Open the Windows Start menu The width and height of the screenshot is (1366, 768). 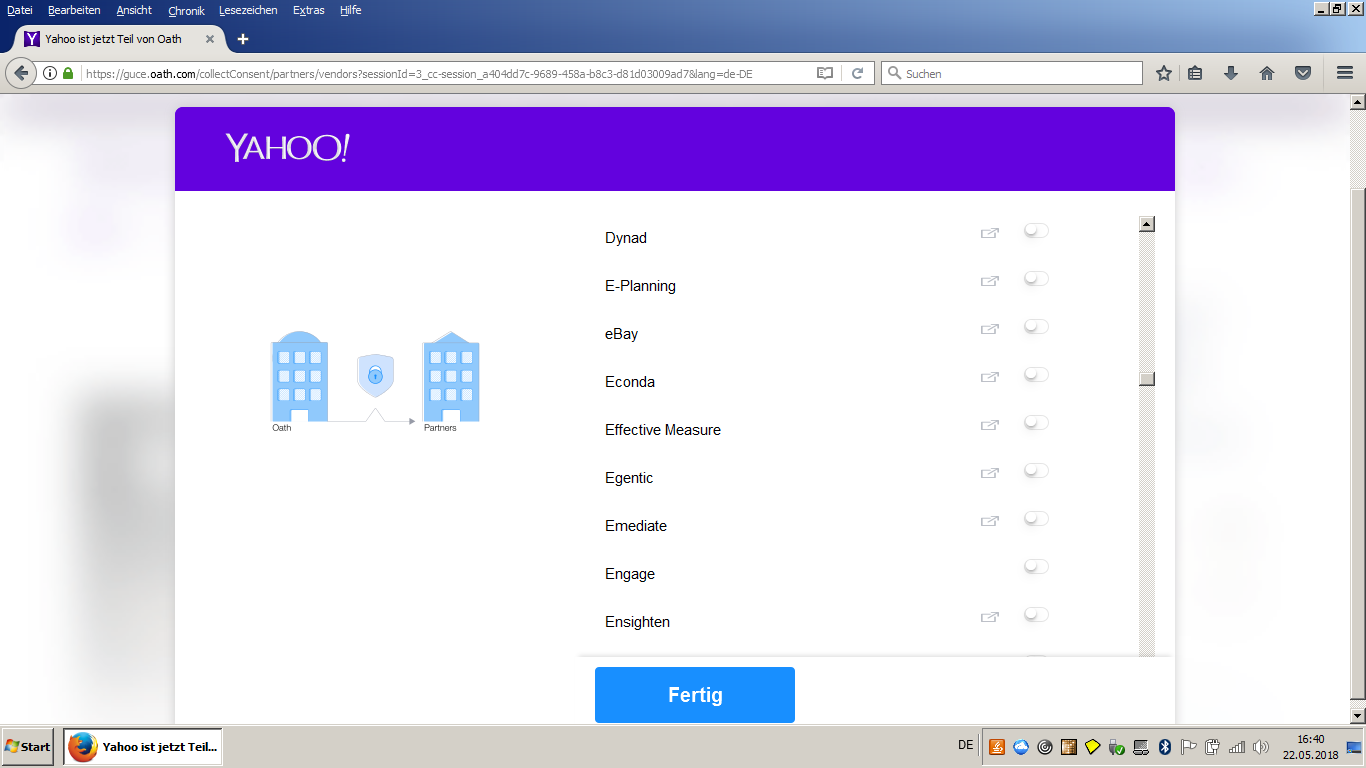[28, 747]
